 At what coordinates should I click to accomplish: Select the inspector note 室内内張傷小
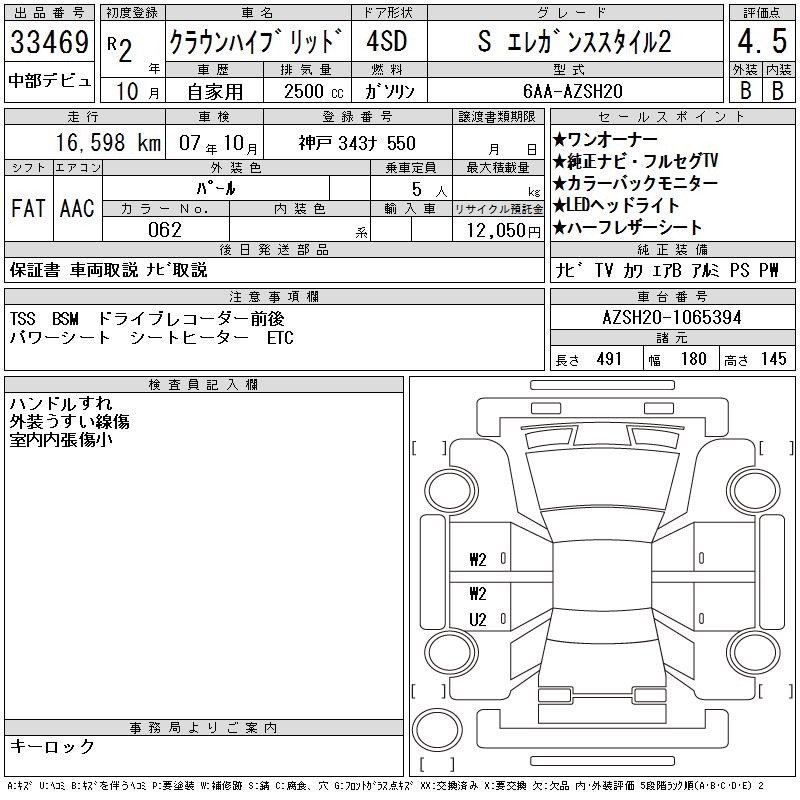(60, 439)
